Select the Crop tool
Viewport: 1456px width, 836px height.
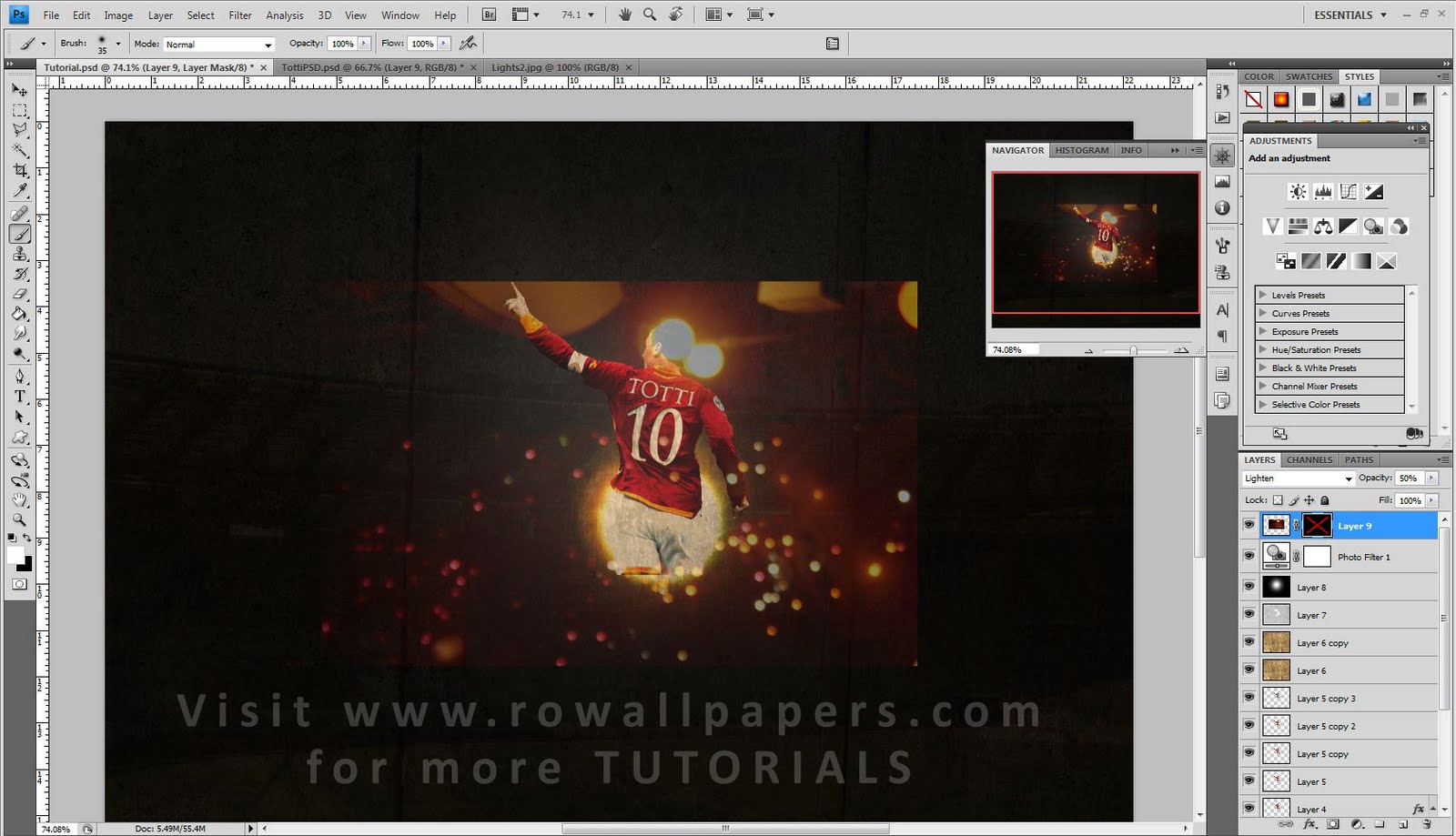19,170
